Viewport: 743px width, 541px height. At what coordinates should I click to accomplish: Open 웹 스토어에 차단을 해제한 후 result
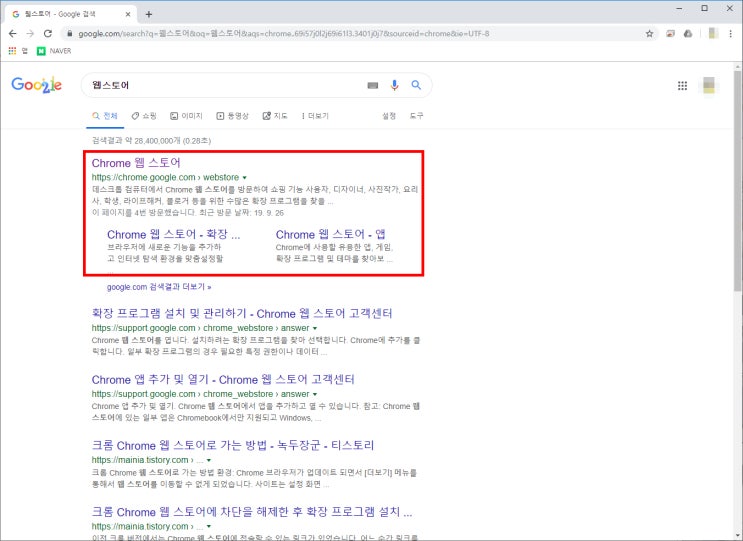tap(252, 512)
